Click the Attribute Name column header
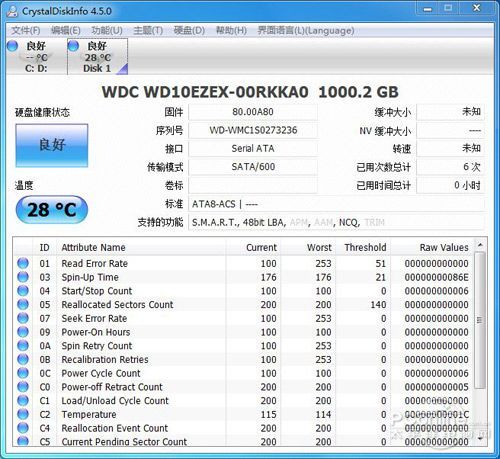 (x=142, y=248)
